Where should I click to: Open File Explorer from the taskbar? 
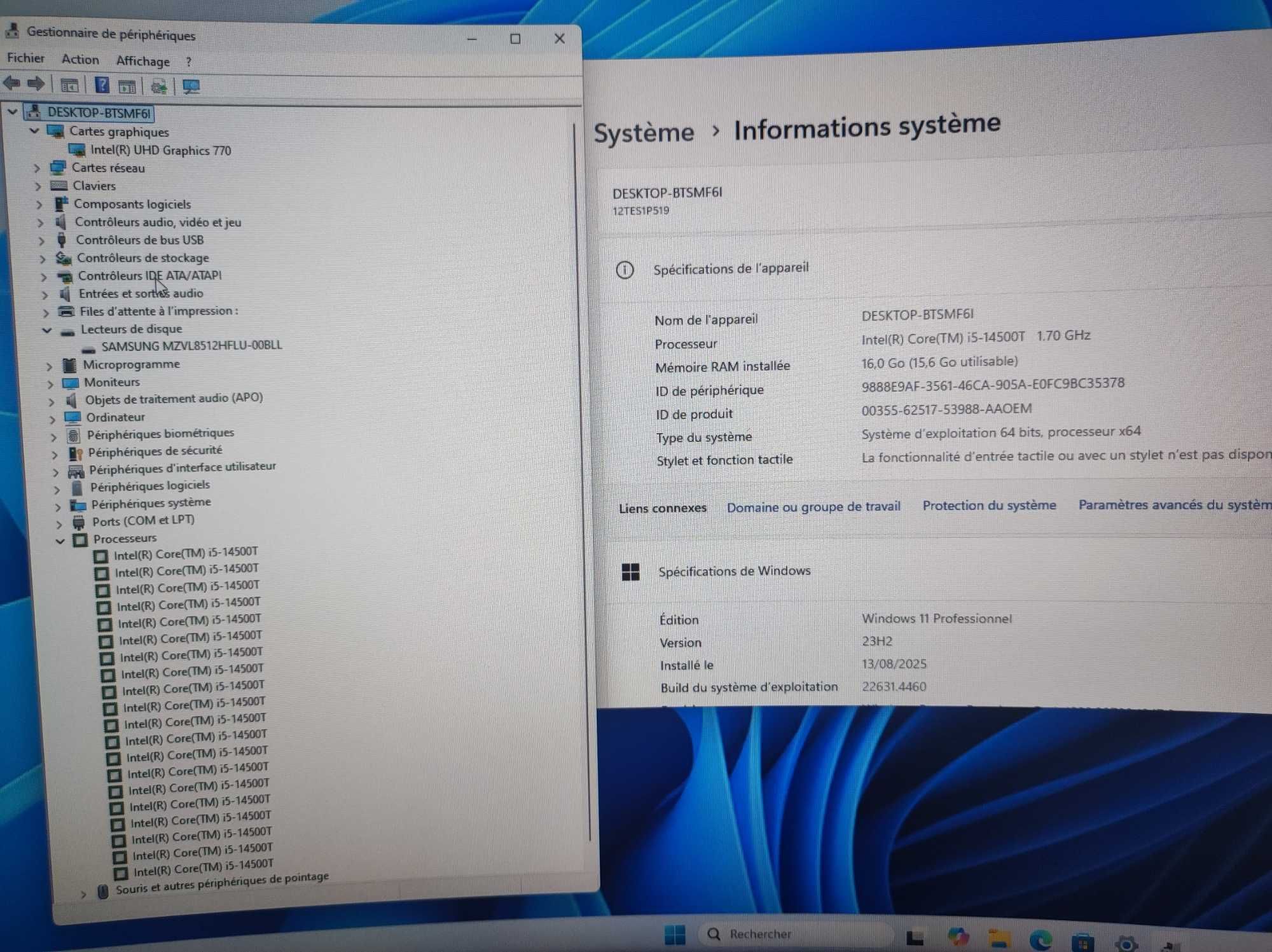point(999,939)
